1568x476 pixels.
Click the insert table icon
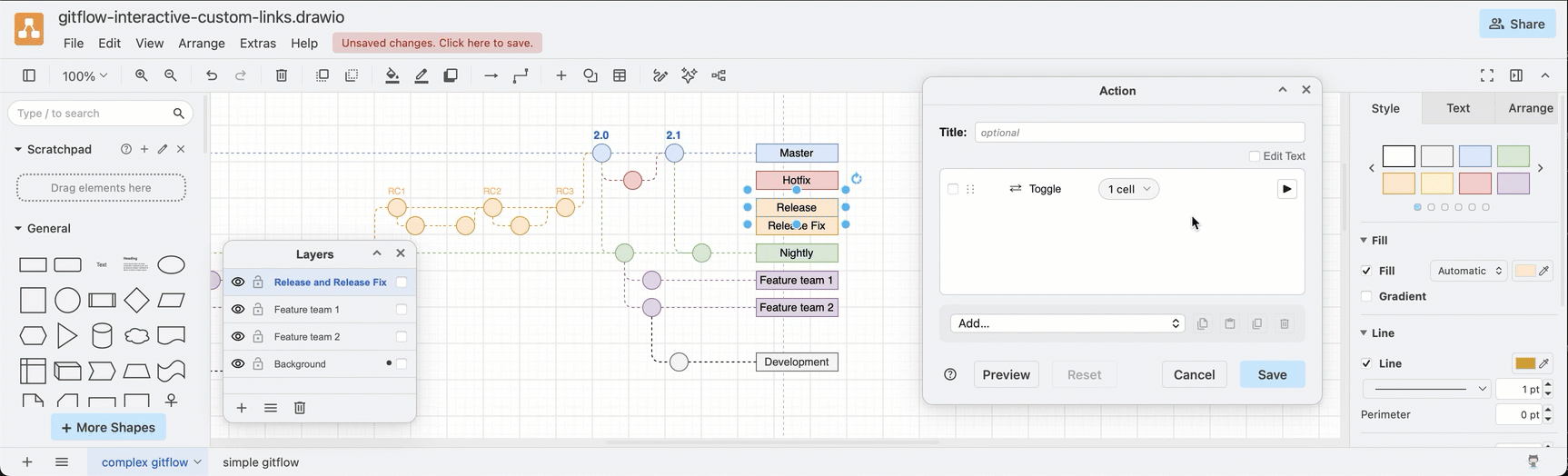coord(620,76)
